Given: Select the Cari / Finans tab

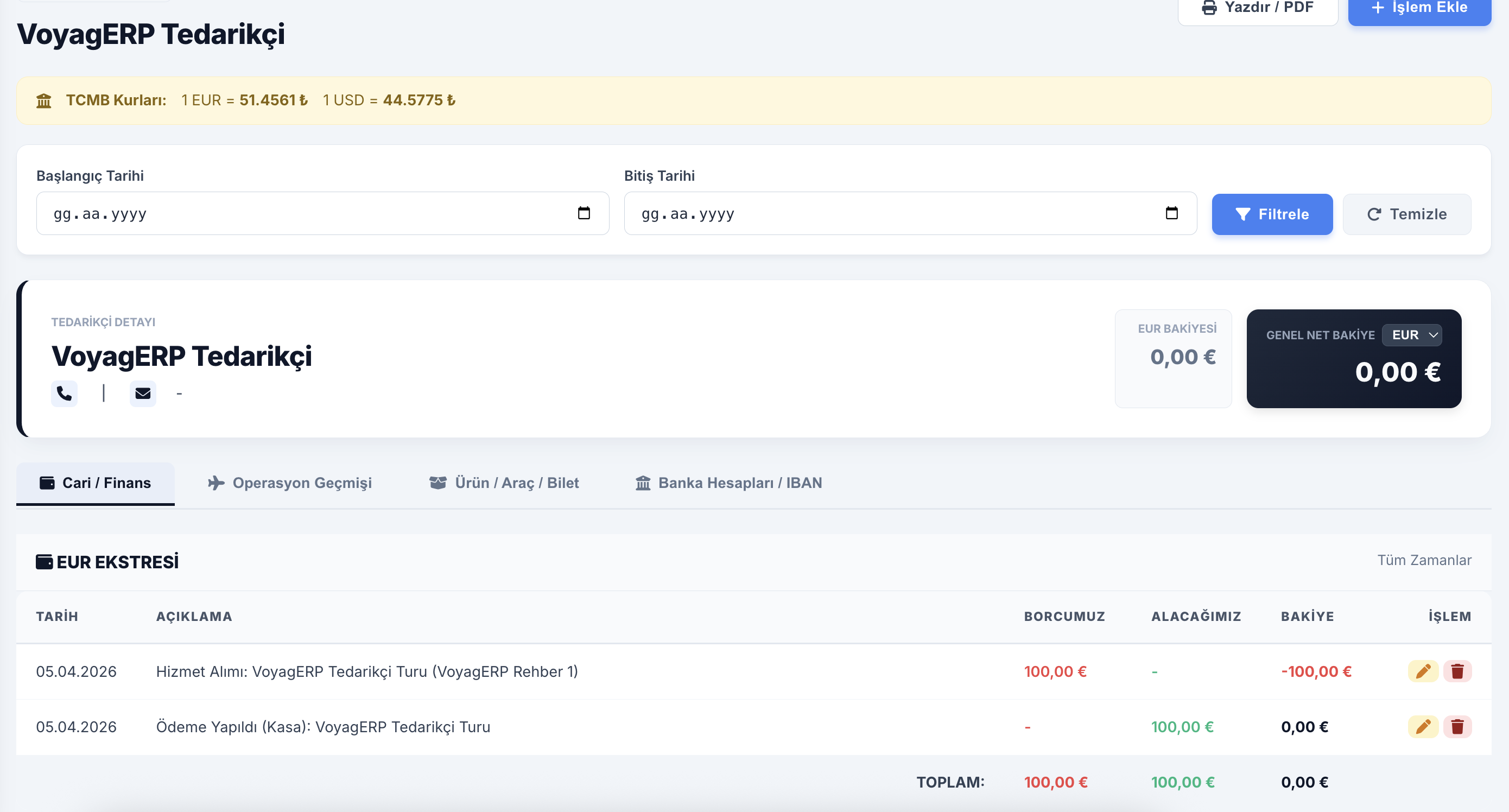Looking at the screenshot, I should (x=96, y=483).
